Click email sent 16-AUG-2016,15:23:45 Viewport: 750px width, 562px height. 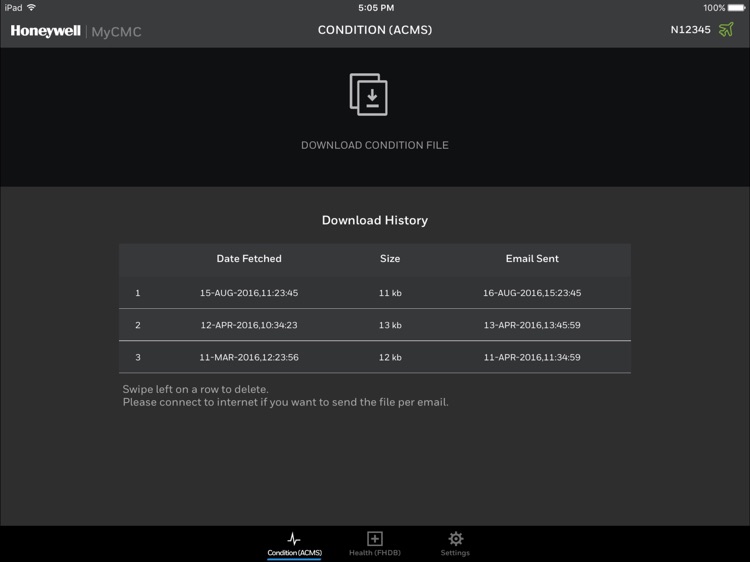[x=532, y=293]
